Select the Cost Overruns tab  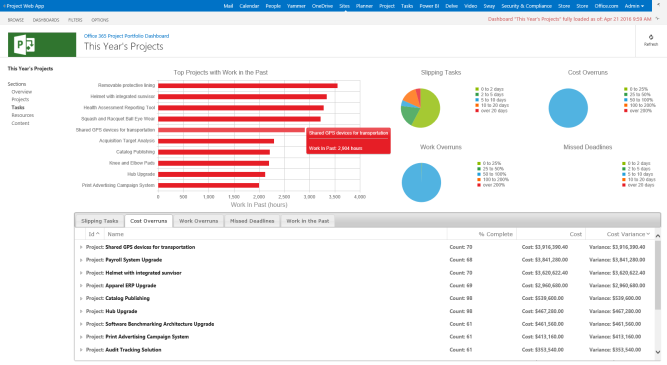click(x=148, y=221)
